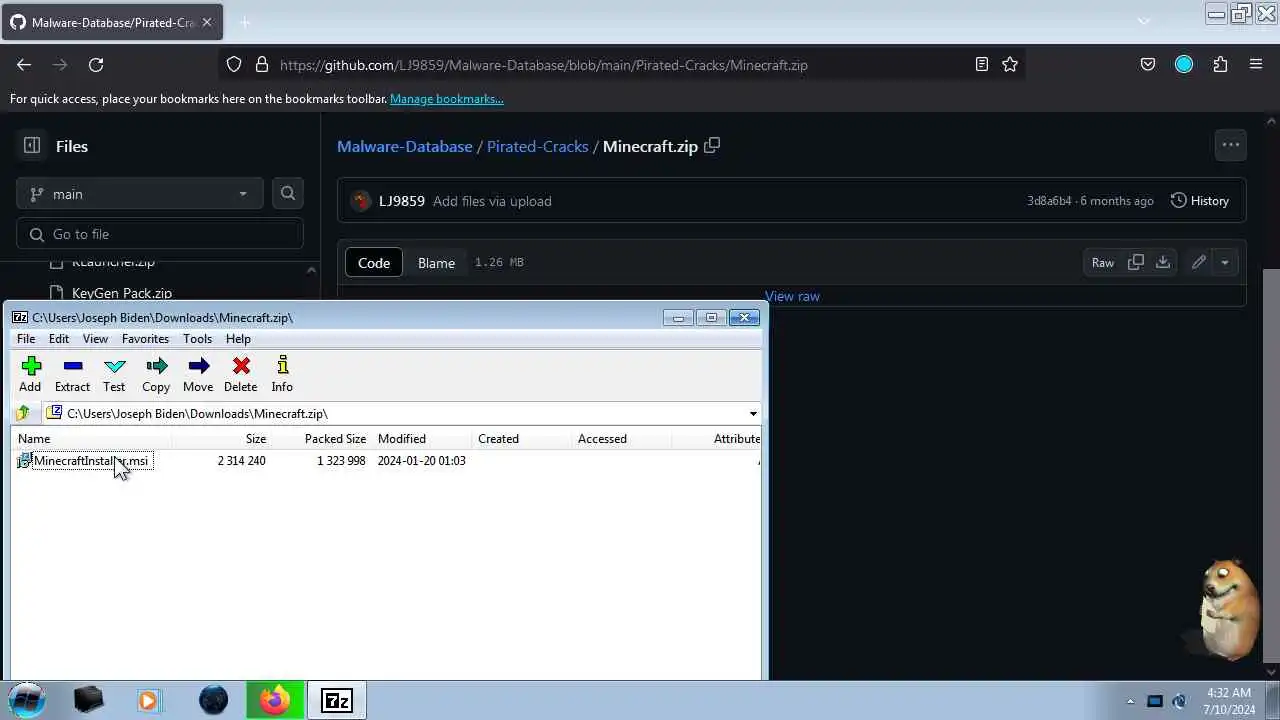This screenshot has width=1280, height=720.
Task: Open the Tools menu in 7-Zip
Action: (x=197, y=339)
